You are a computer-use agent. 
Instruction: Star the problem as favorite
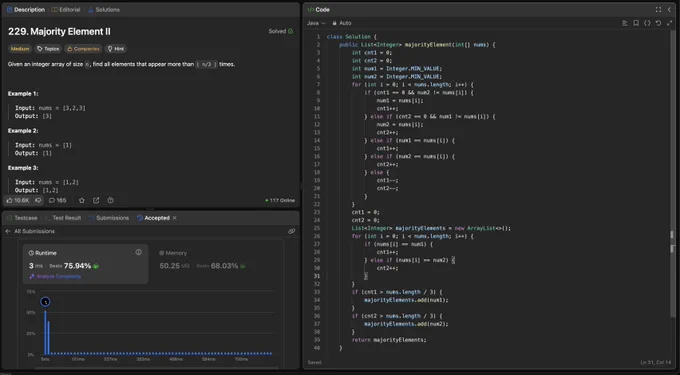coord(82,200)
